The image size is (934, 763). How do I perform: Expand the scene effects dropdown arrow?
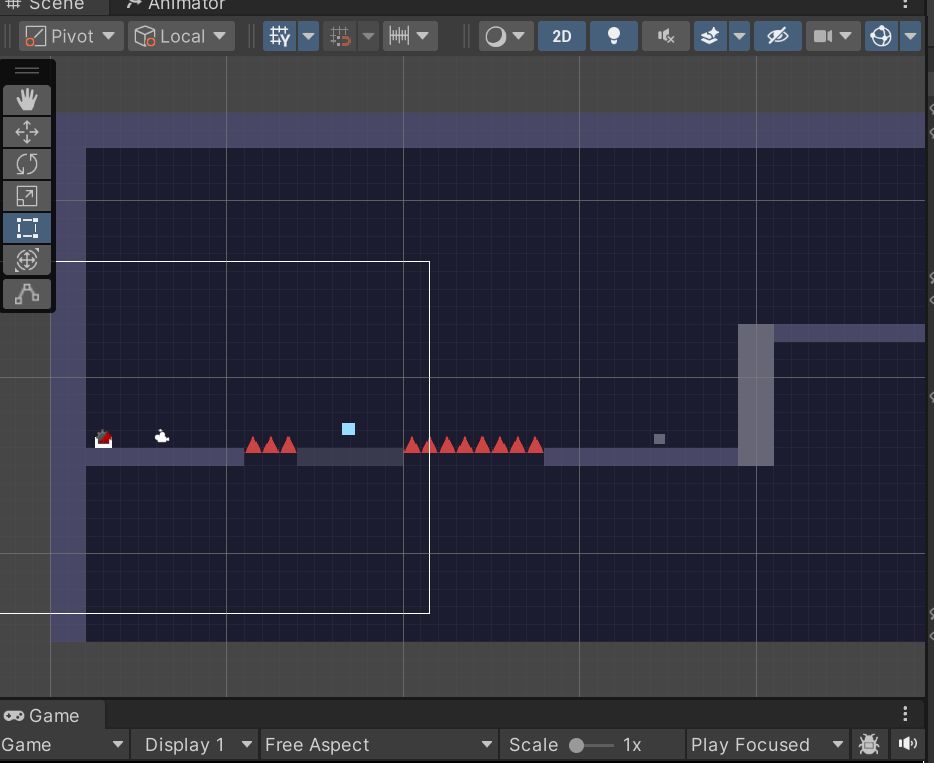[x=739, y=36]
